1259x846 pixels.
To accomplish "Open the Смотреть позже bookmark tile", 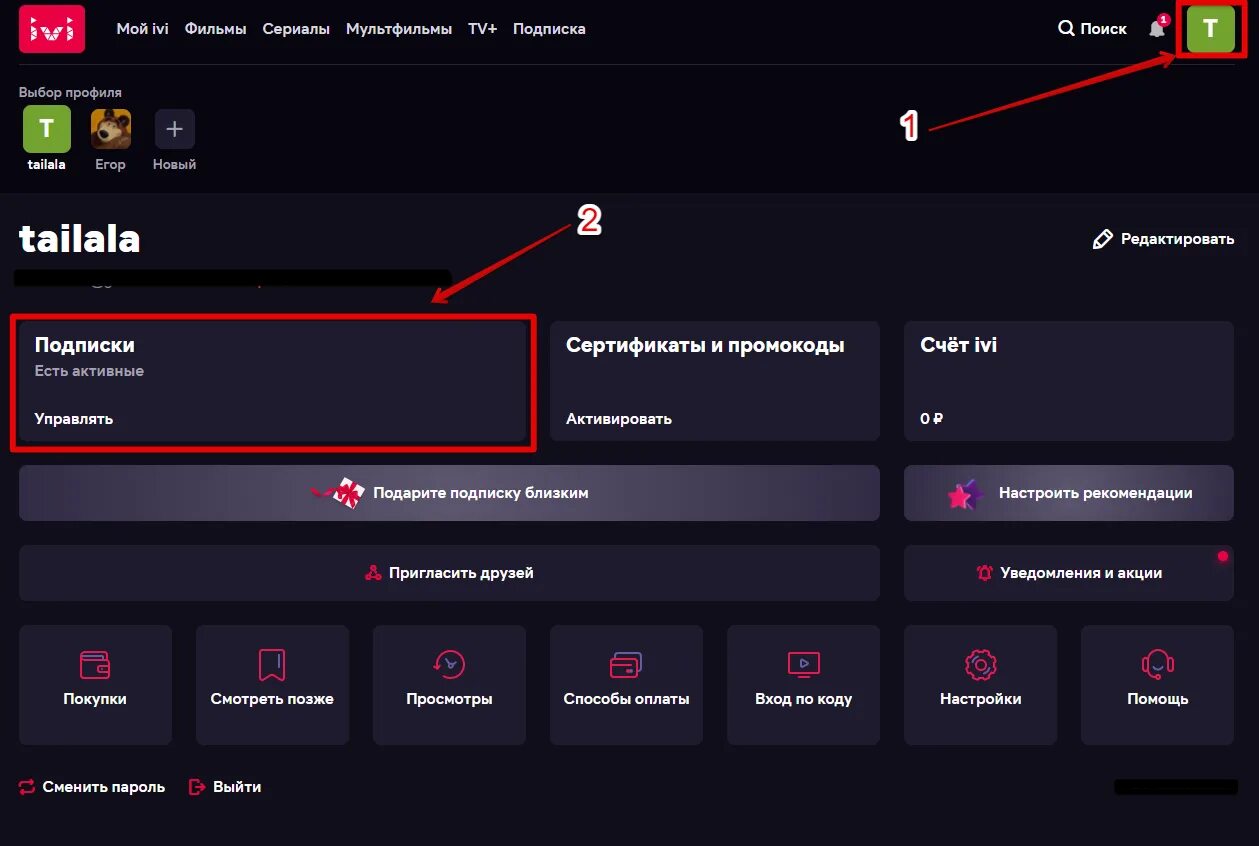I will (x=272, y=685).
